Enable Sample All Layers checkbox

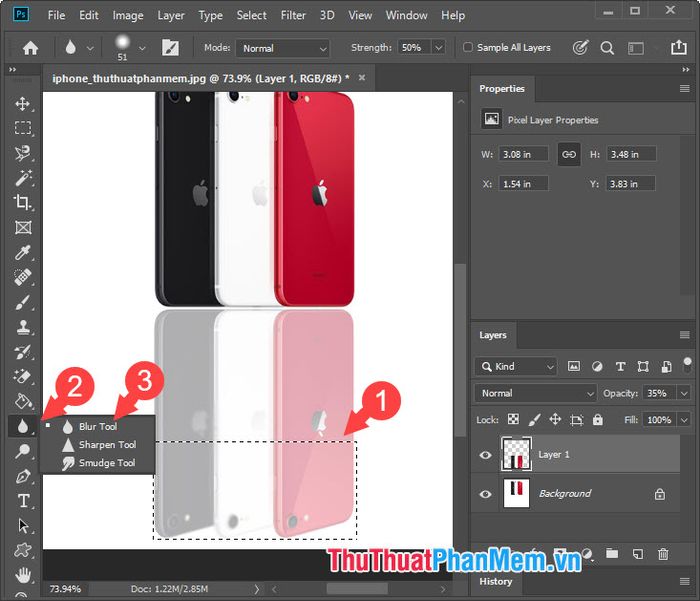467,47
